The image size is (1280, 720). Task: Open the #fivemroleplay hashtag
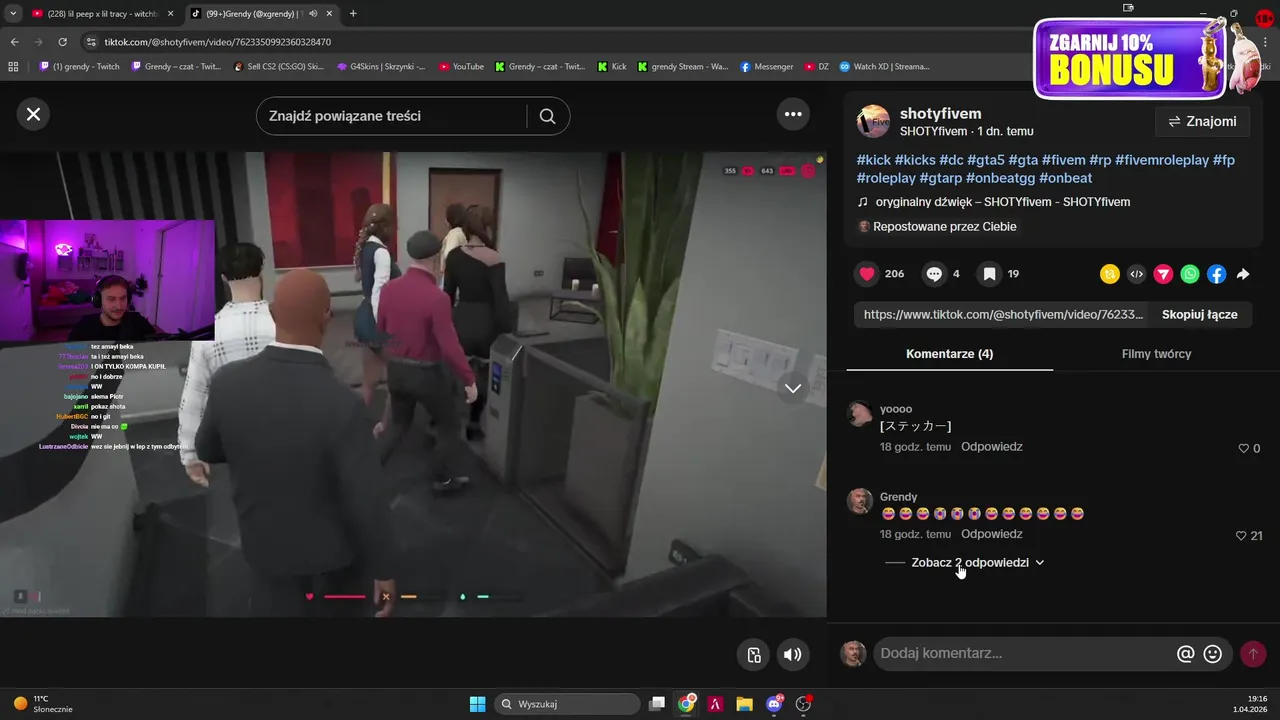click(1161, 160)
